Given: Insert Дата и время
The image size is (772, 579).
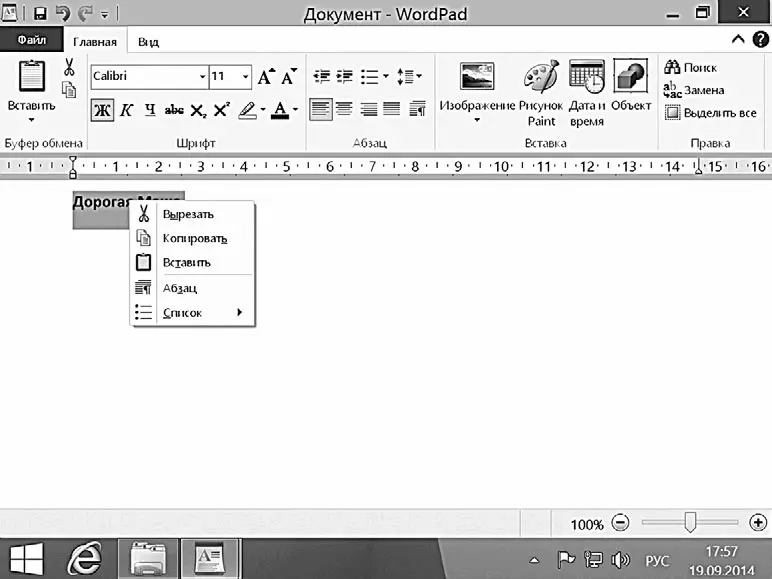Looking at the screenshot, I should [x=587, y=92].
